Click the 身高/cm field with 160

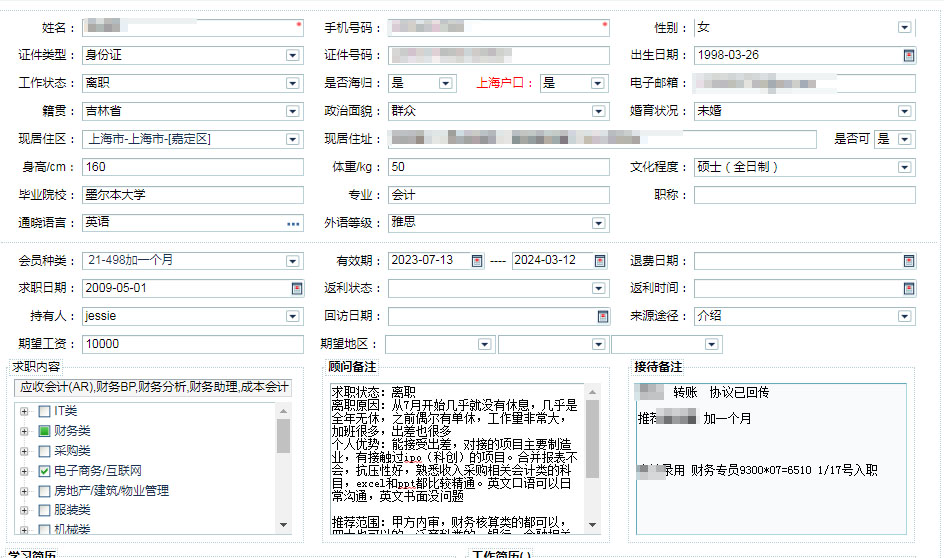pyautogui.click(x=193, y=167)
